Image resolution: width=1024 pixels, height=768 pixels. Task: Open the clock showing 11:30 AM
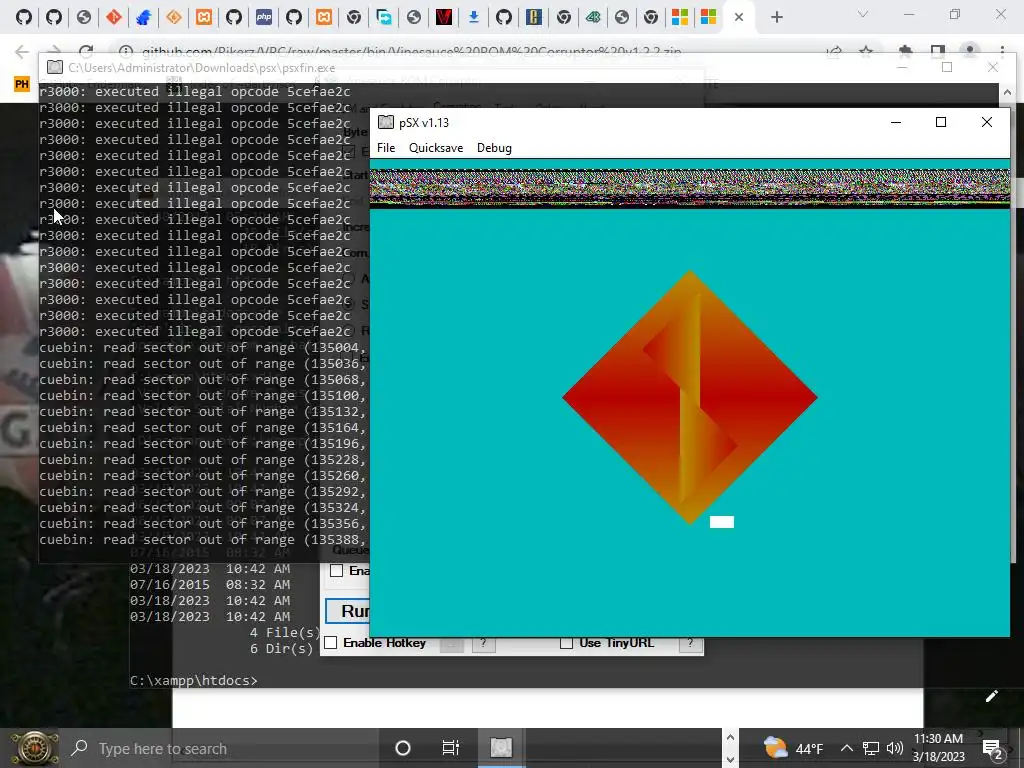click(x=938, y=748)
